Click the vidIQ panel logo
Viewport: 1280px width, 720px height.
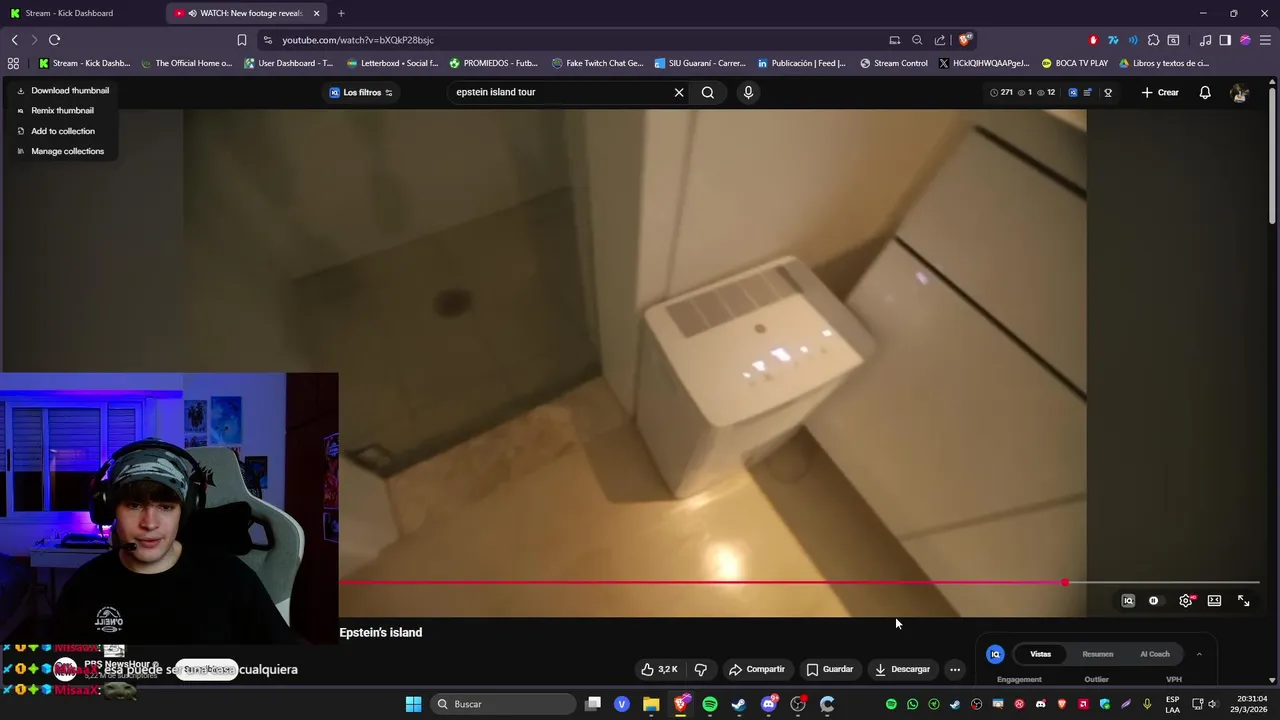995,654
